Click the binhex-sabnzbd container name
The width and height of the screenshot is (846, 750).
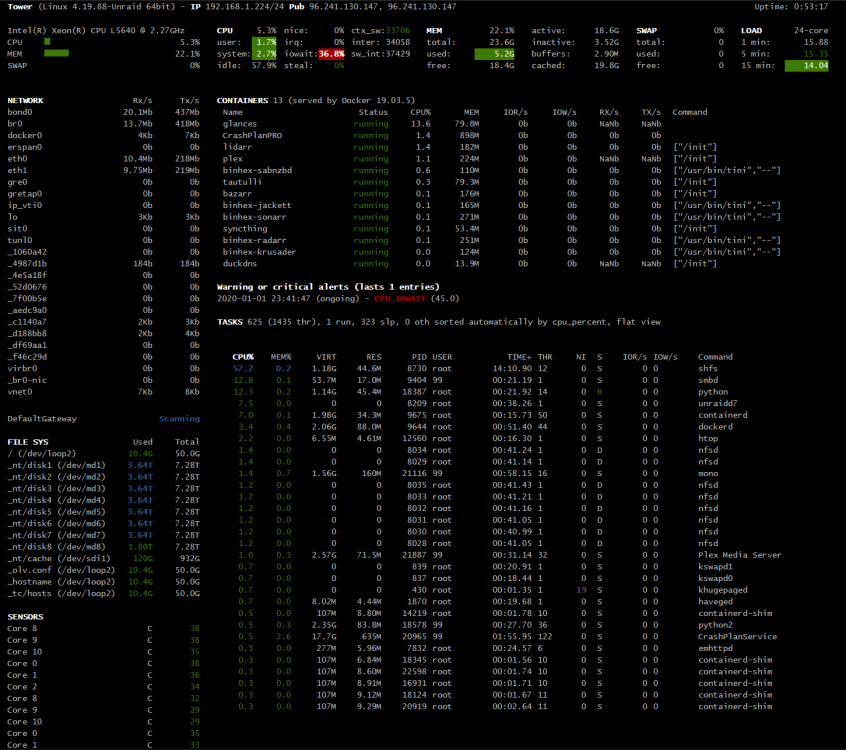coord(257,171)
